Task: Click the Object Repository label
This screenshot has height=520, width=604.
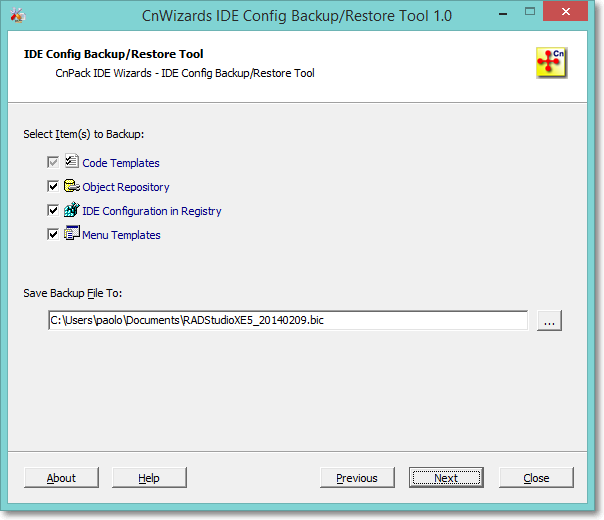Action: point(126,187)
